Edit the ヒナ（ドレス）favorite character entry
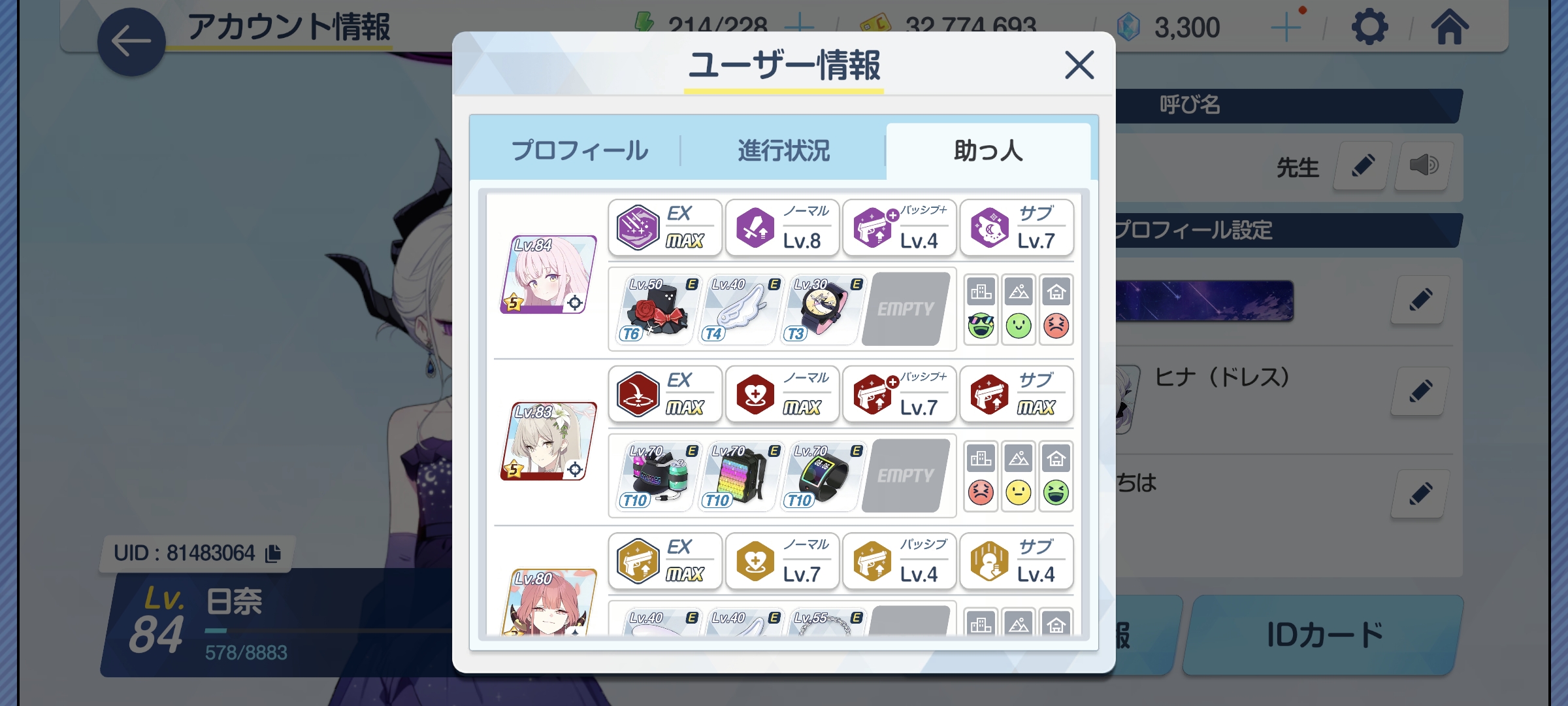The image size is (1568, 706). coord(1420,391)
